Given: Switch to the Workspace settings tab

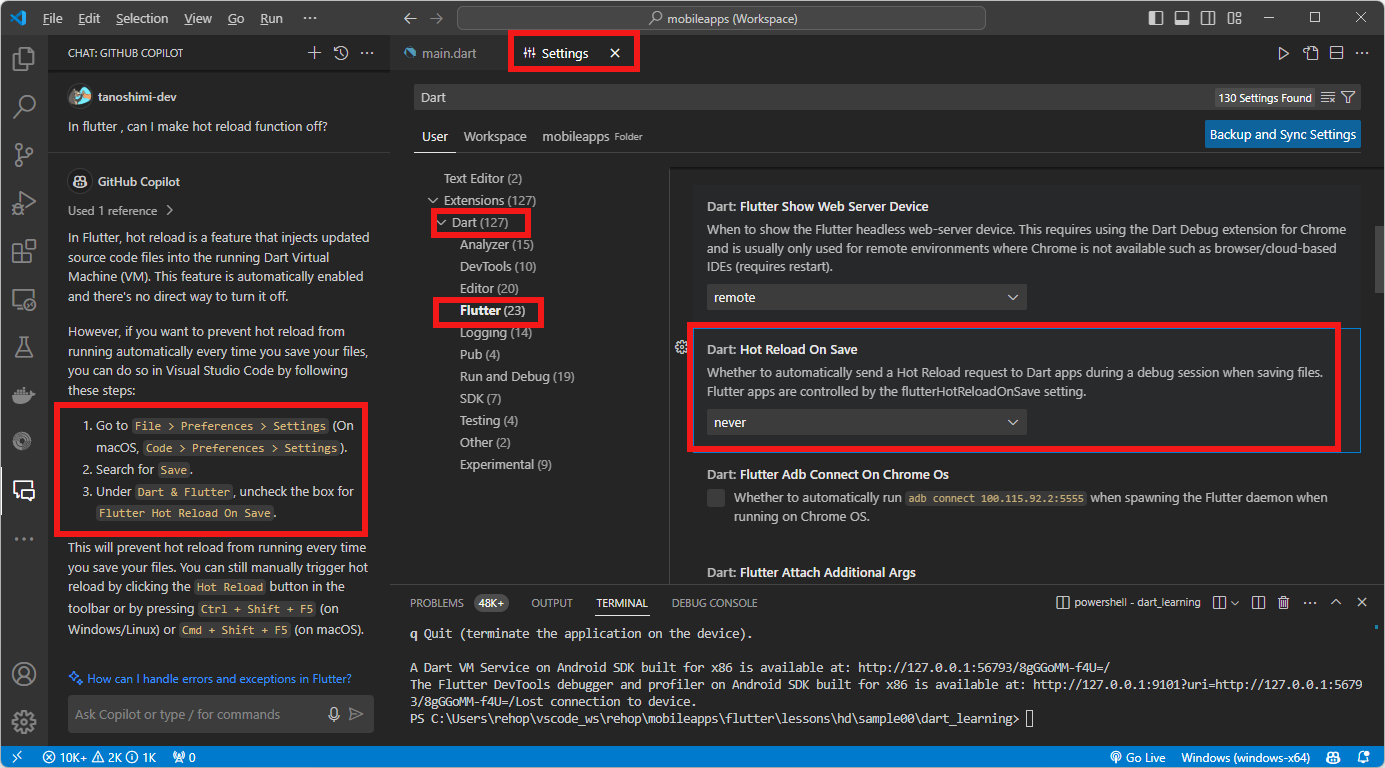Looking at the screenshot, I should (x=495, y=136).
